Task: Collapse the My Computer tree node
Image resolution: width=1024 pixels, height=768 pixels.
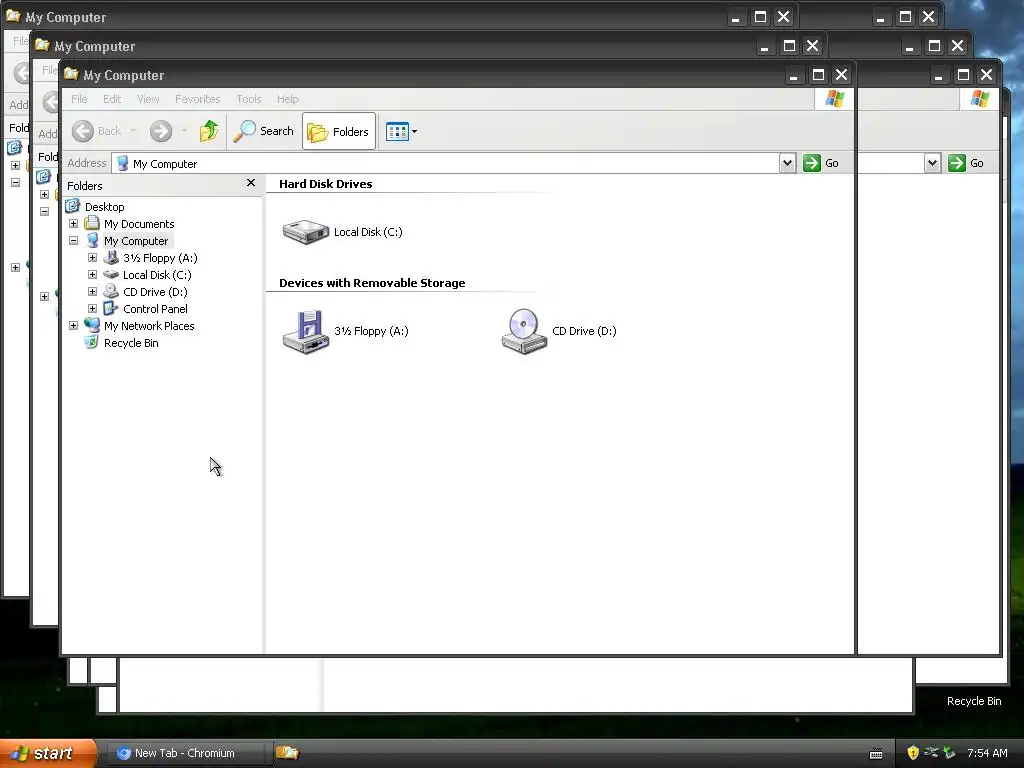Action: pos(73,241)
